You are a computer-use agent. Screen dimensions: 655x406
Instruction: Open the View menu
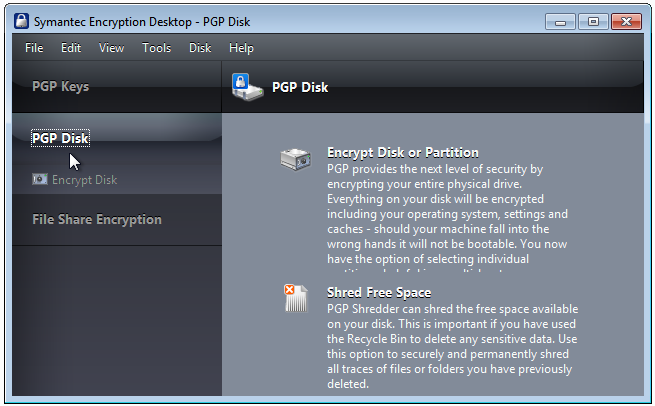click(112, 48)
